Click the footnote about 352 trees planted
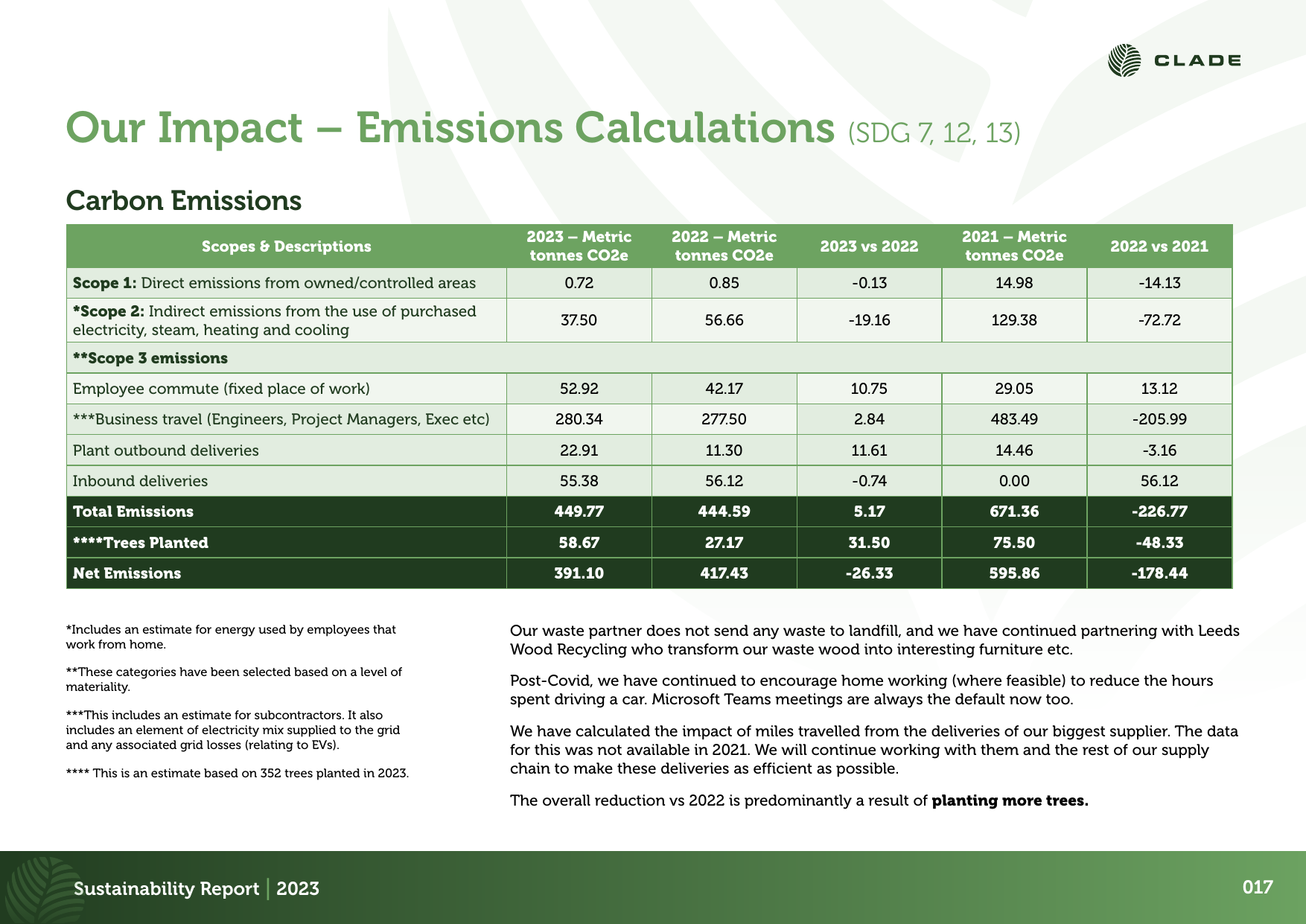 click(x=238, y=773)
